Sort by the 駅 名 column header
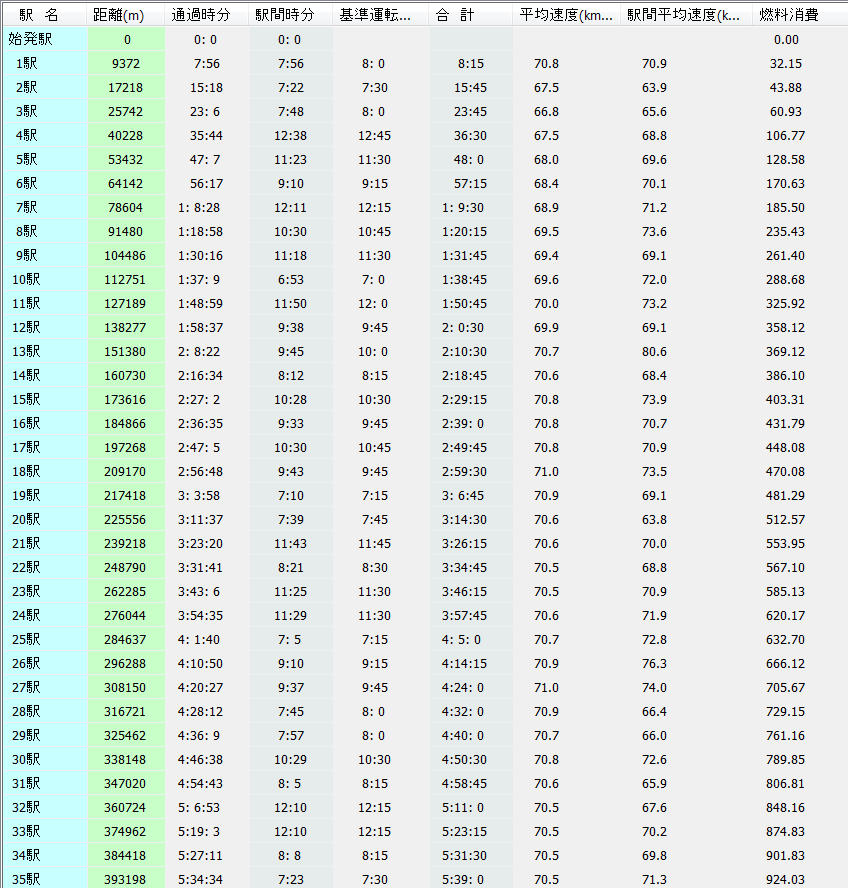 (45, 15)
